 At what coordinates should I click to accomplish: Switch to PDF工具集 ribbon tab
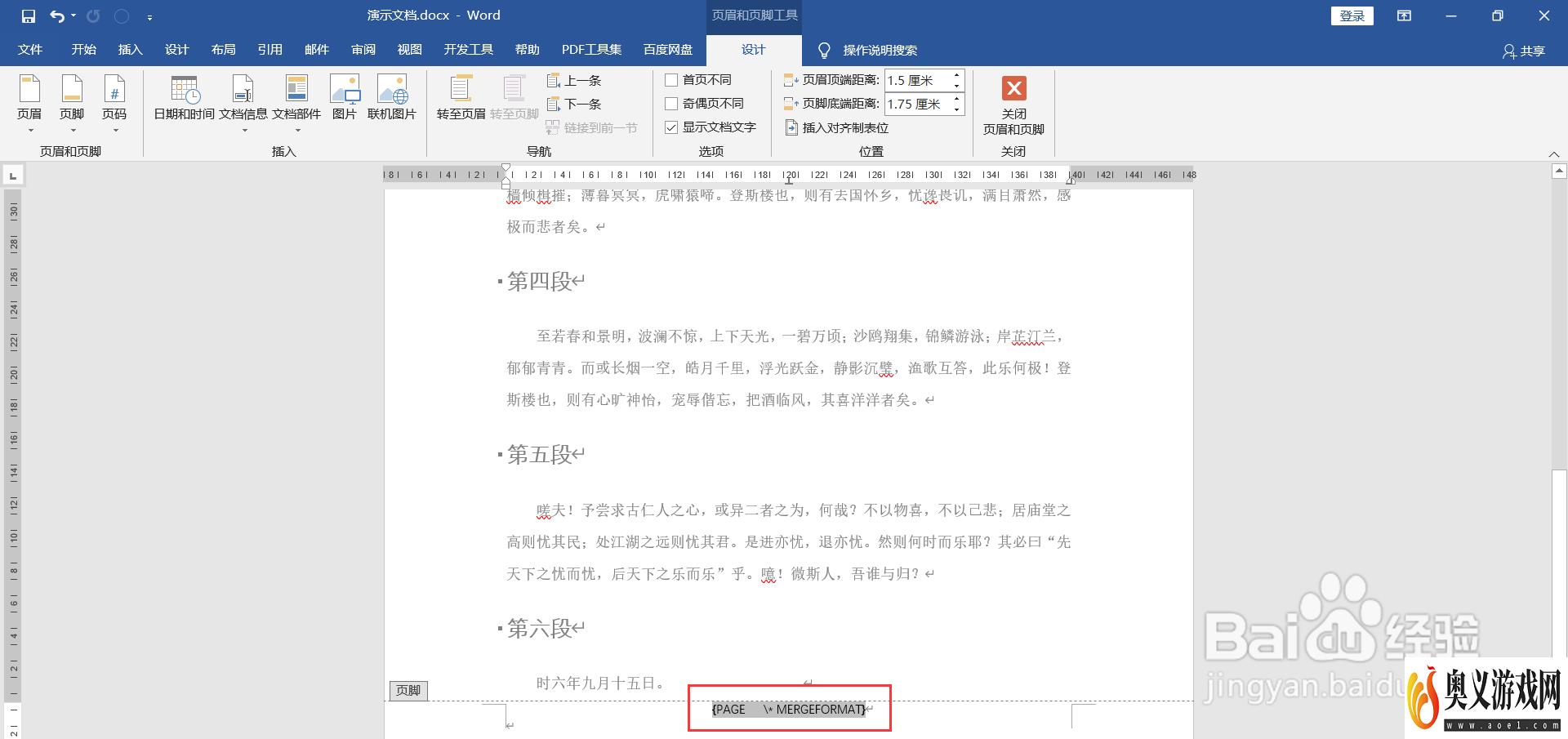(x=591, y=50)
